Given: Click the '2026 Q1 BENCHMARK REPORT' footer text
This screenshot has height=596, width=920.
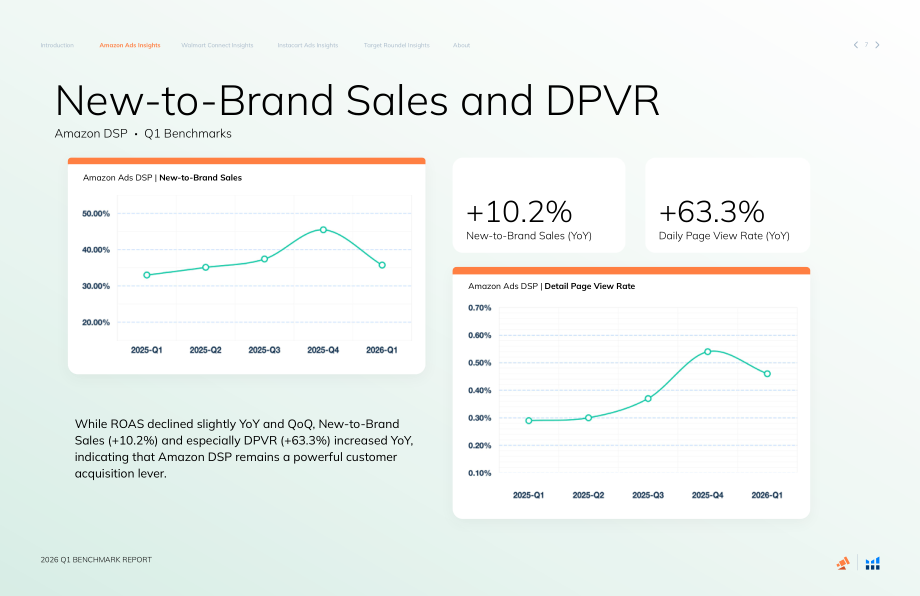Looking at the screenshot, I should [x=96, y=560].
